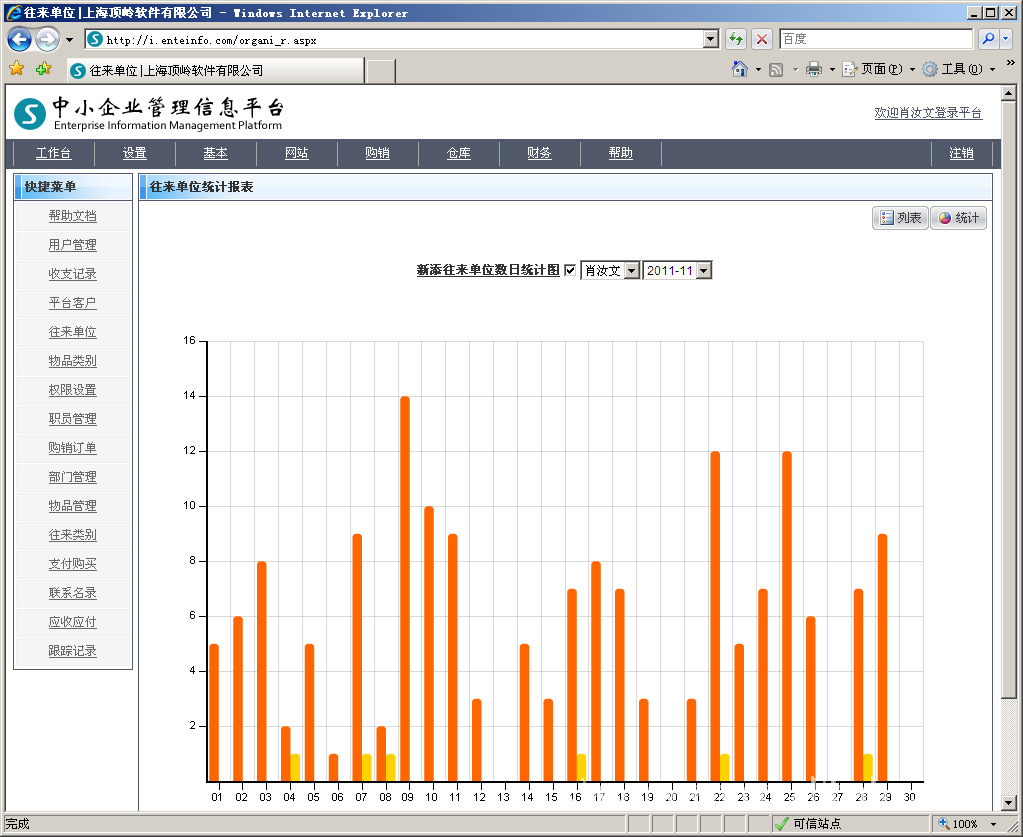Click the Stop loading red X icon
Viewport: 1023px width, 837px height.
762,39
